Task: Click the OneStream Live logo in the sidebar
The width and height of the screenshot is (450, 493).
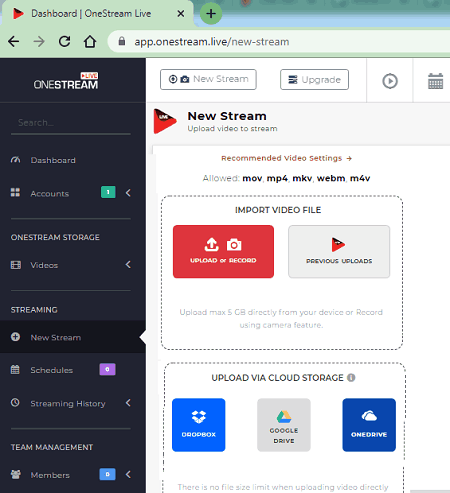Action: click(x=66, y=81)
